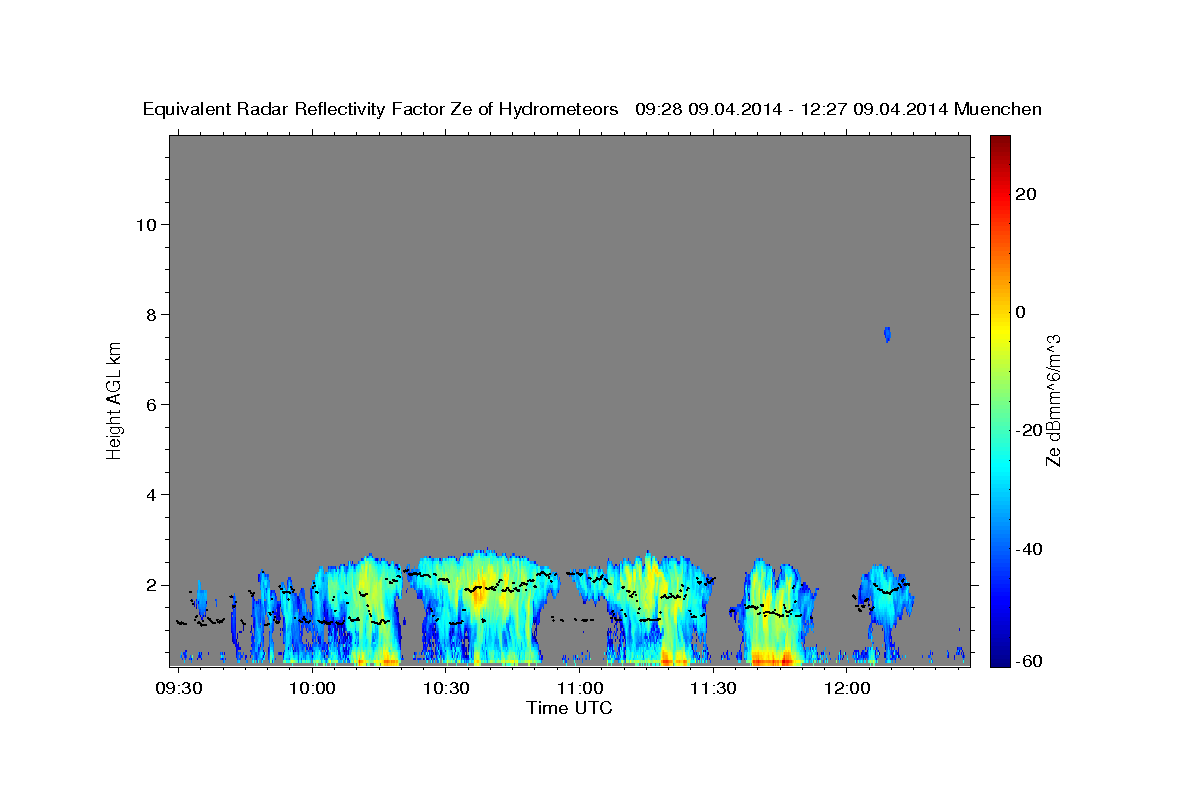Click the yellow region of the colorbar

click(999, 330)
